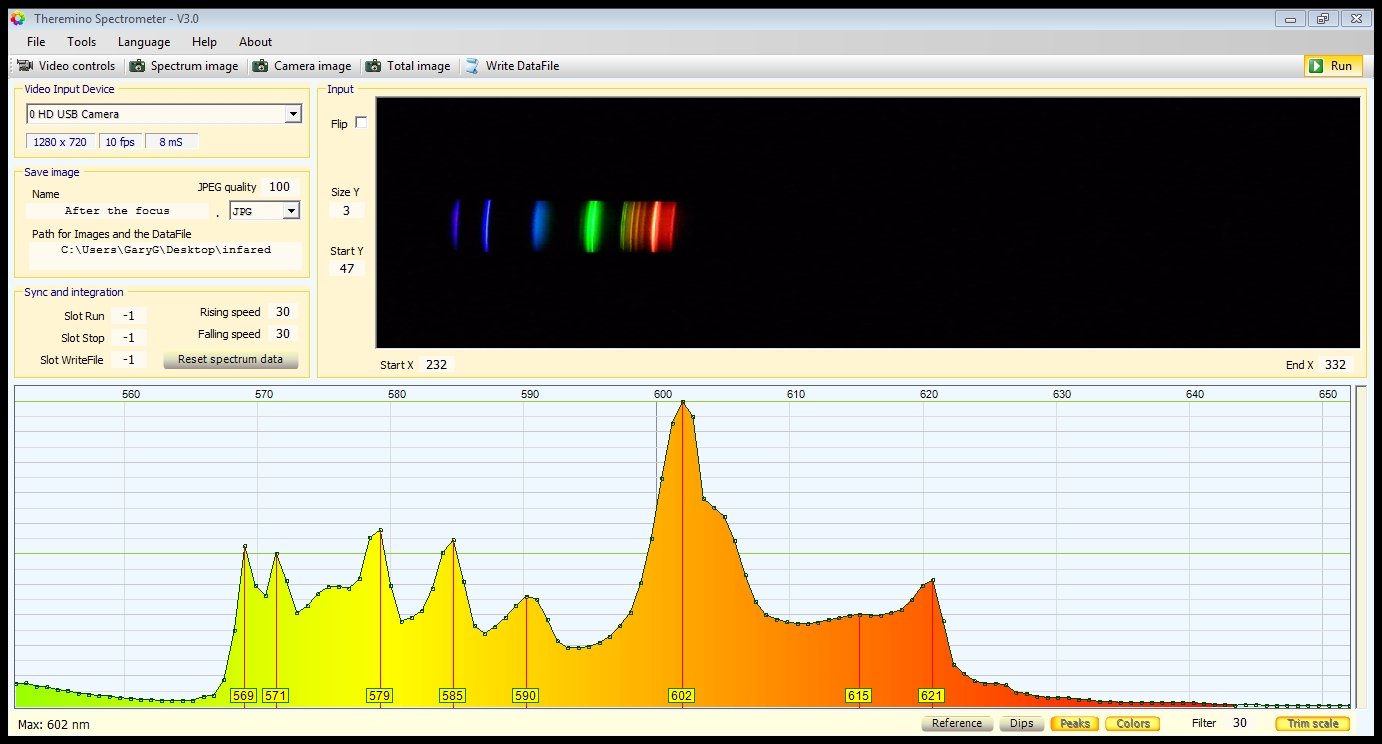Click the Spectrum image camera icon

pos(137,66)
